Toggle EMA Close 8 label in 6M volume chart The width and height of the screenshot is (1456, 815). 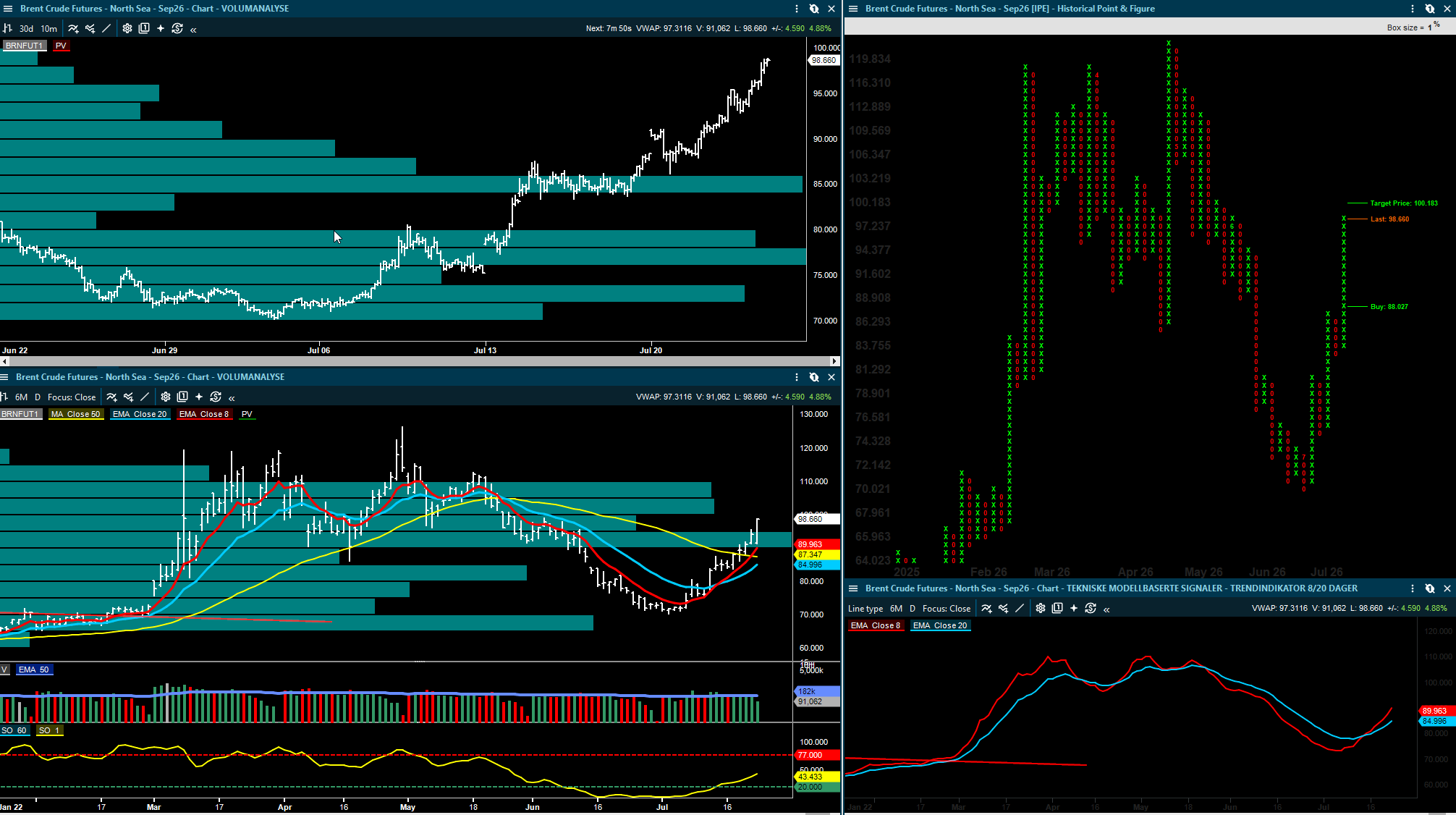click(204, 414)
